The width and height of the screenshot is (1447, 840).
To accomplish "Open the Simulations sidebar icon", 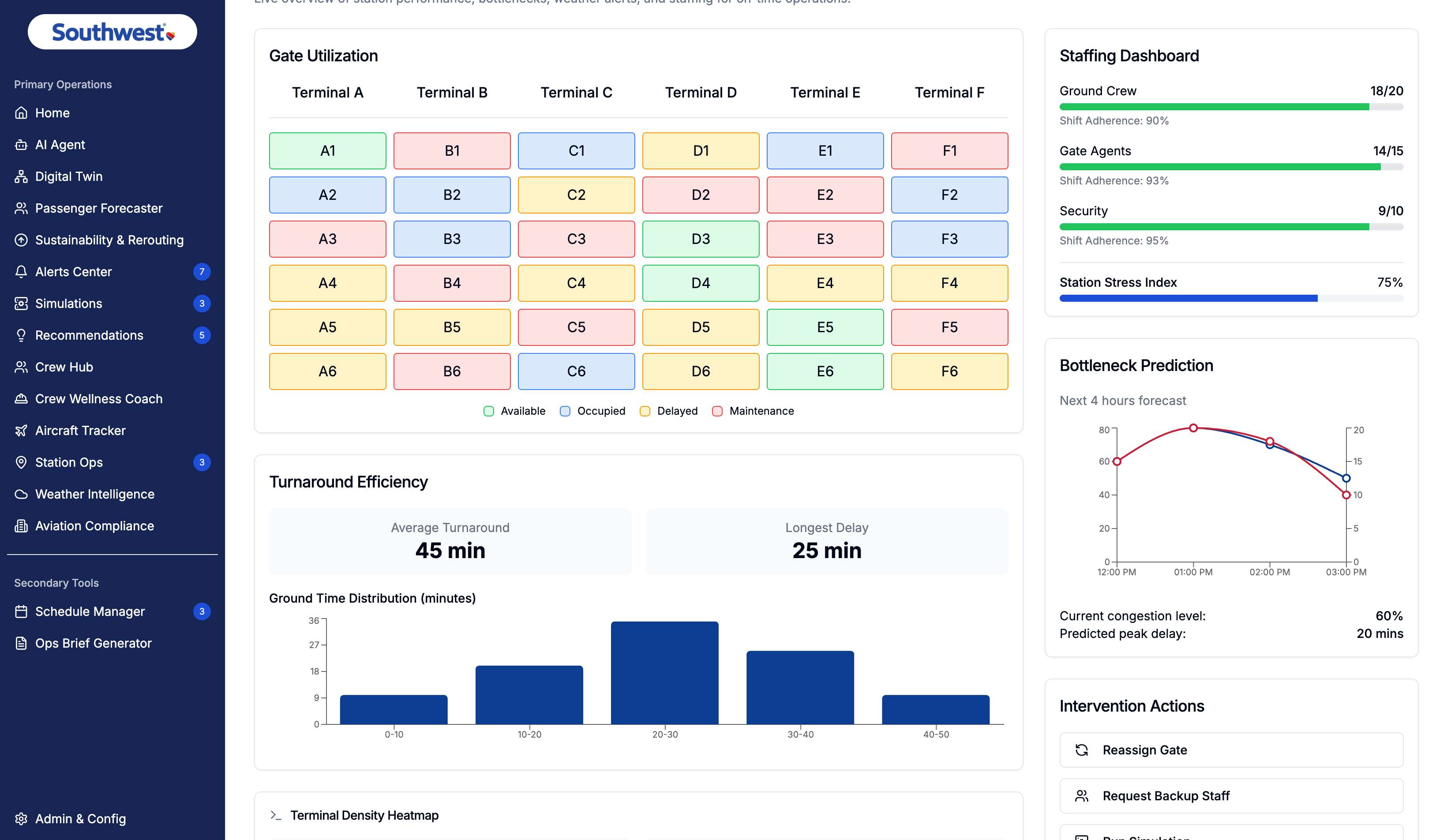I will 21,304.
